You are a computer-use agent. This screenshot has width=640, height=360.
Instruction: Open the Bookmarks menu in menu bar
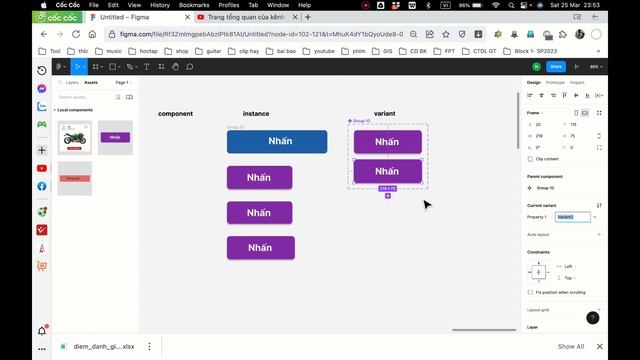[x=194, y=5]
